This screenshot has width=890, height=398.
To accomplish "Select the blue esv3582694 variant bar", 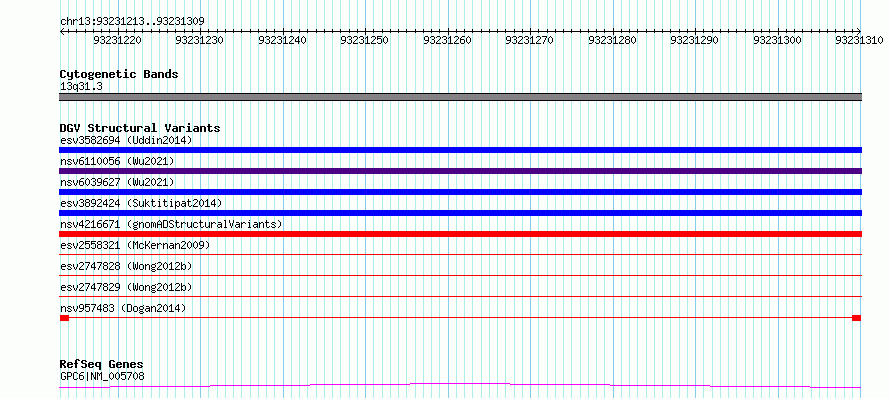I will [461, 150].
